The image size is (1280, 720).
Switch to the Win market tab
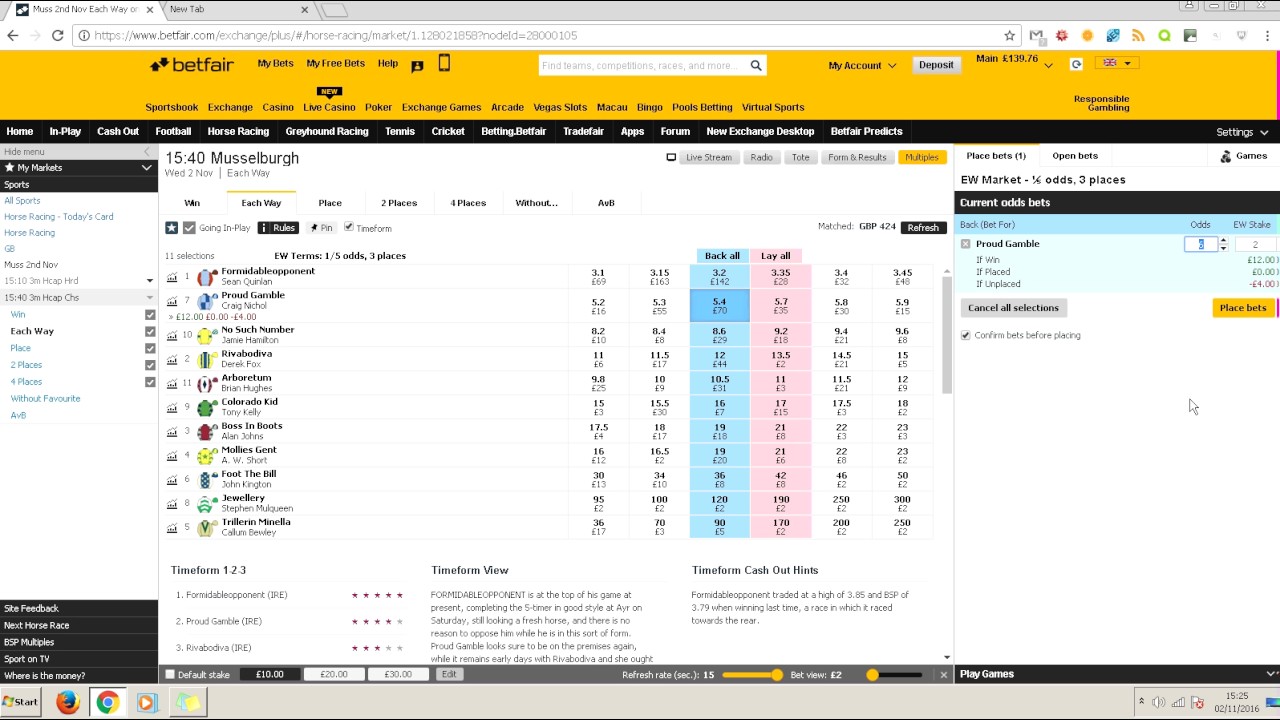(192, 203)
